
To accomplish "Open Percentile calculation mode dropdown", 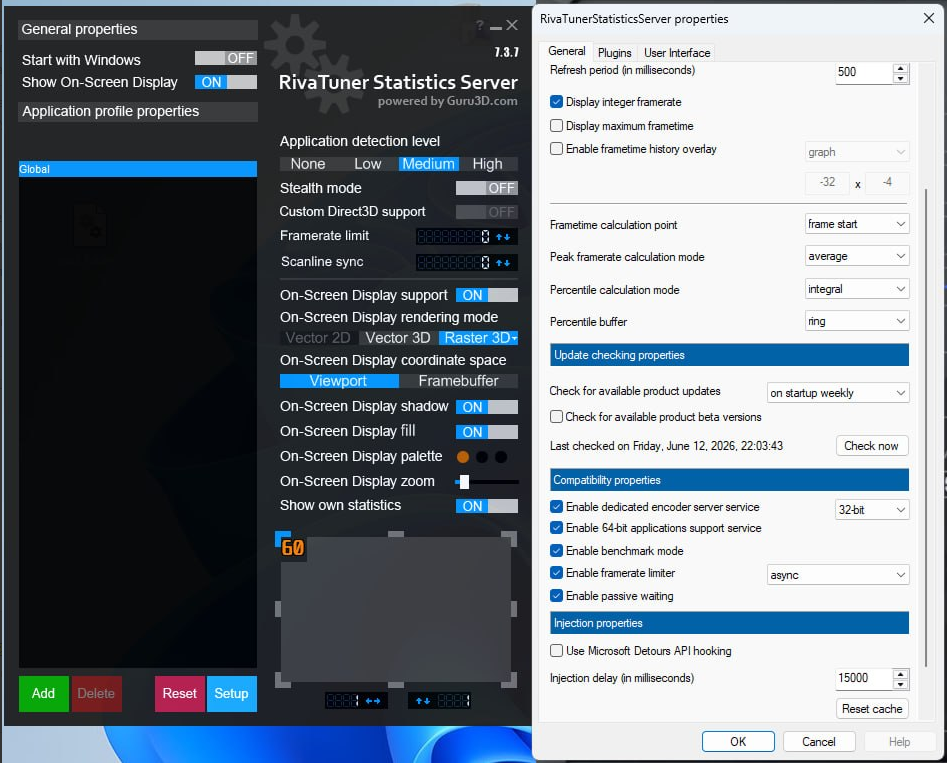I will [857, 289].
